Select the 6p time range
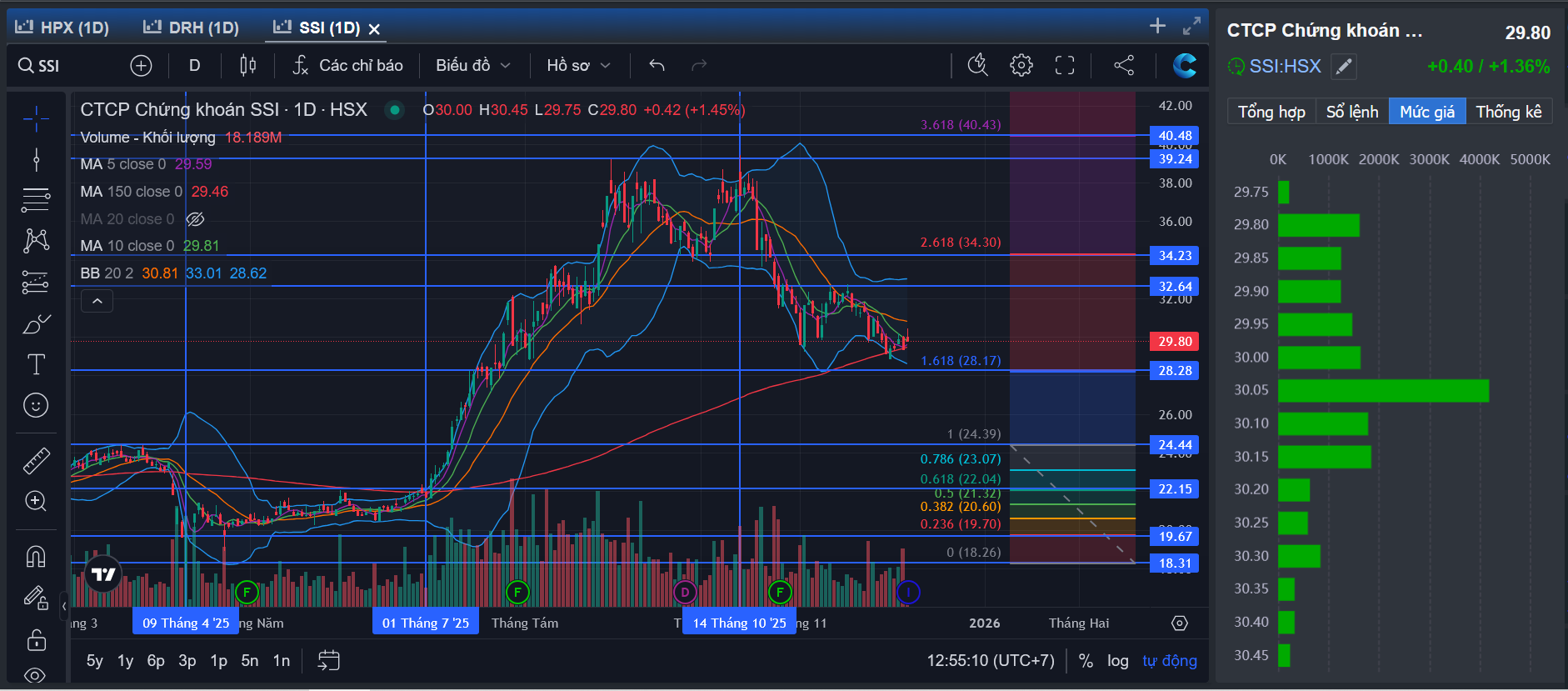 click(156, 661)
